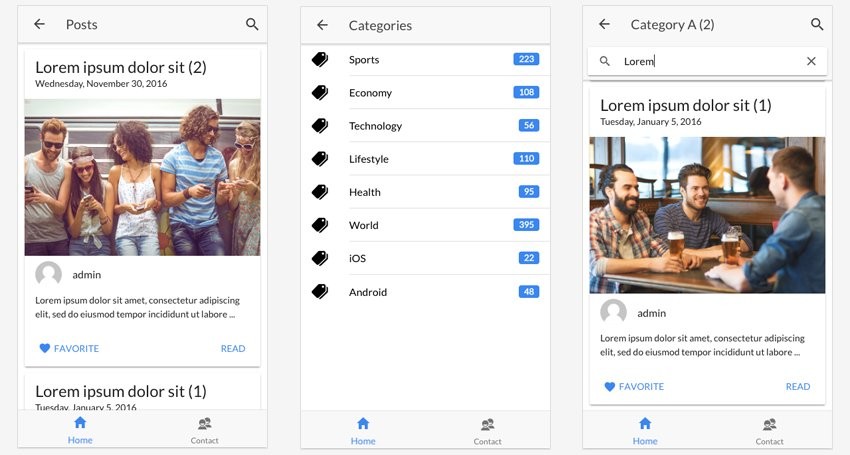Click the magnifier inside the search field

[605, 61]
